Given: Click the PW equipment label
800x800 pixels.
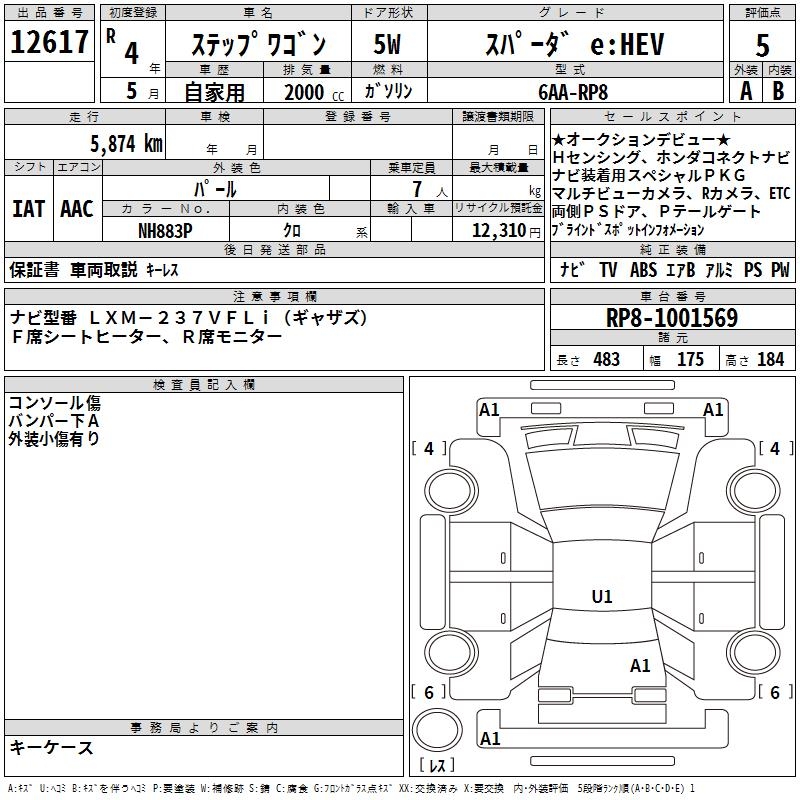Looking at the screenshot, I should pos(780,269).
